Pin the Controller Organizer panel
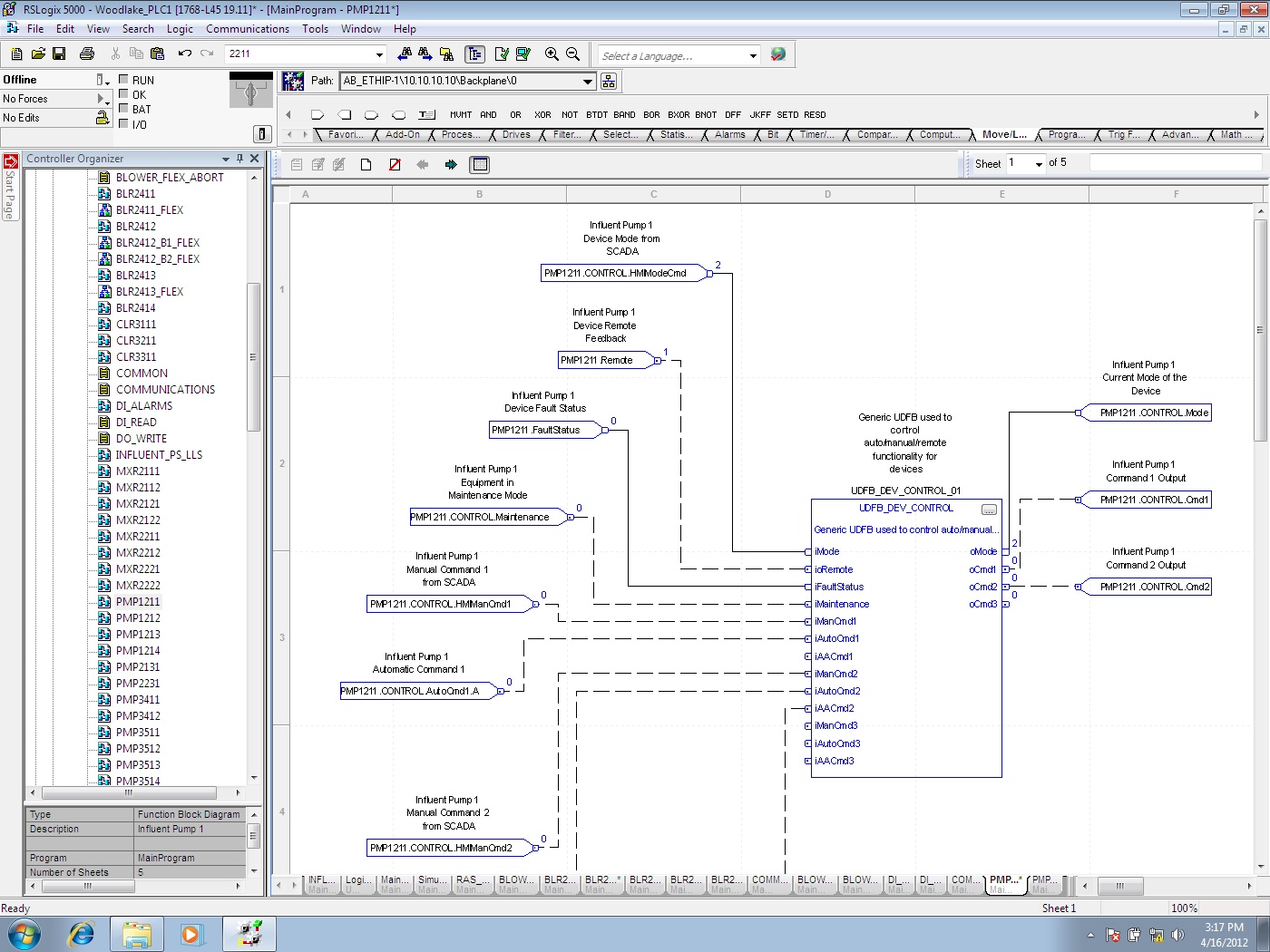This screenshot has width=1270, height=952. pyautogui.click(x=239, y=159)
